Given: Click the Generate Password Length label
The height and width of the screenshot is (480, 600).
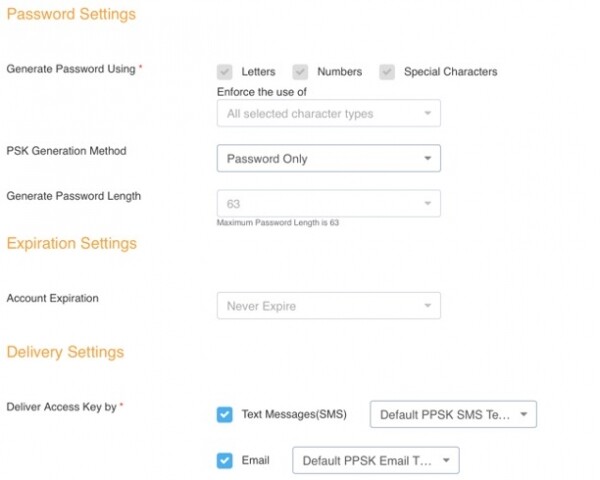Looking at the screenshot, I should point(73,197).
